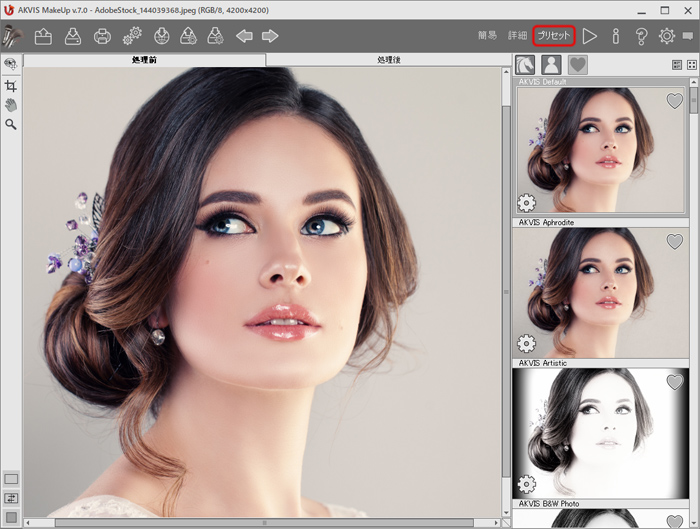
Task: Toggle the quick preview eye tool
Action: (11, 64)
